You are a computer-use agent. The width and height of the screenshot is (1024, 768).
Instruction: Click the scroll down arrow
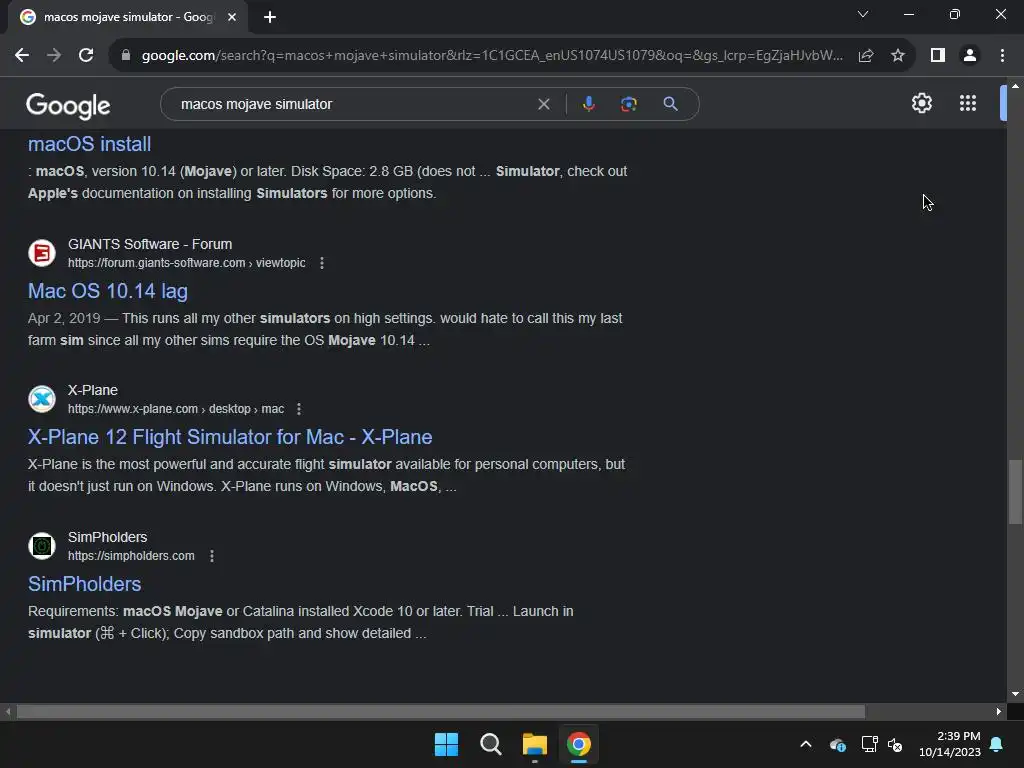pos(1015,694)
